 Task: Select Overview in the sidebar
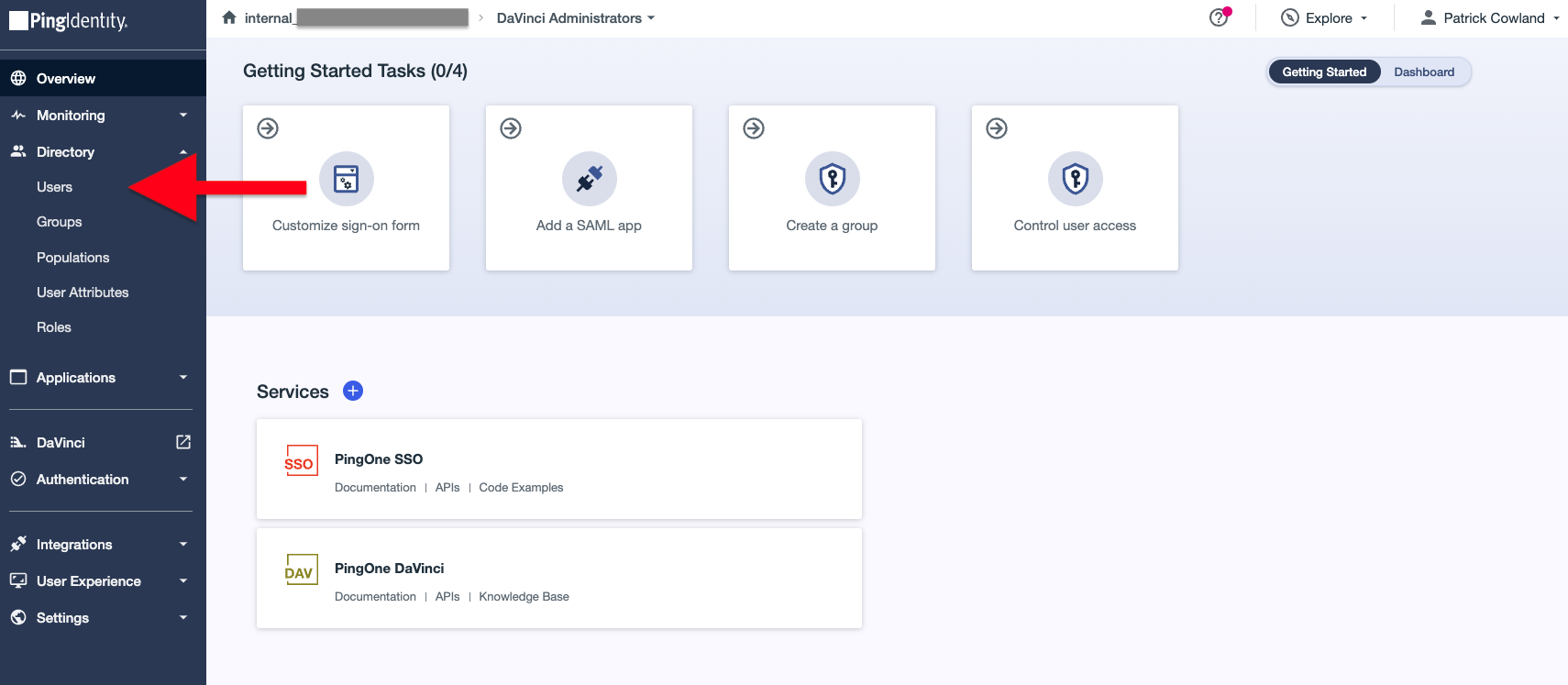pos(103,78)
